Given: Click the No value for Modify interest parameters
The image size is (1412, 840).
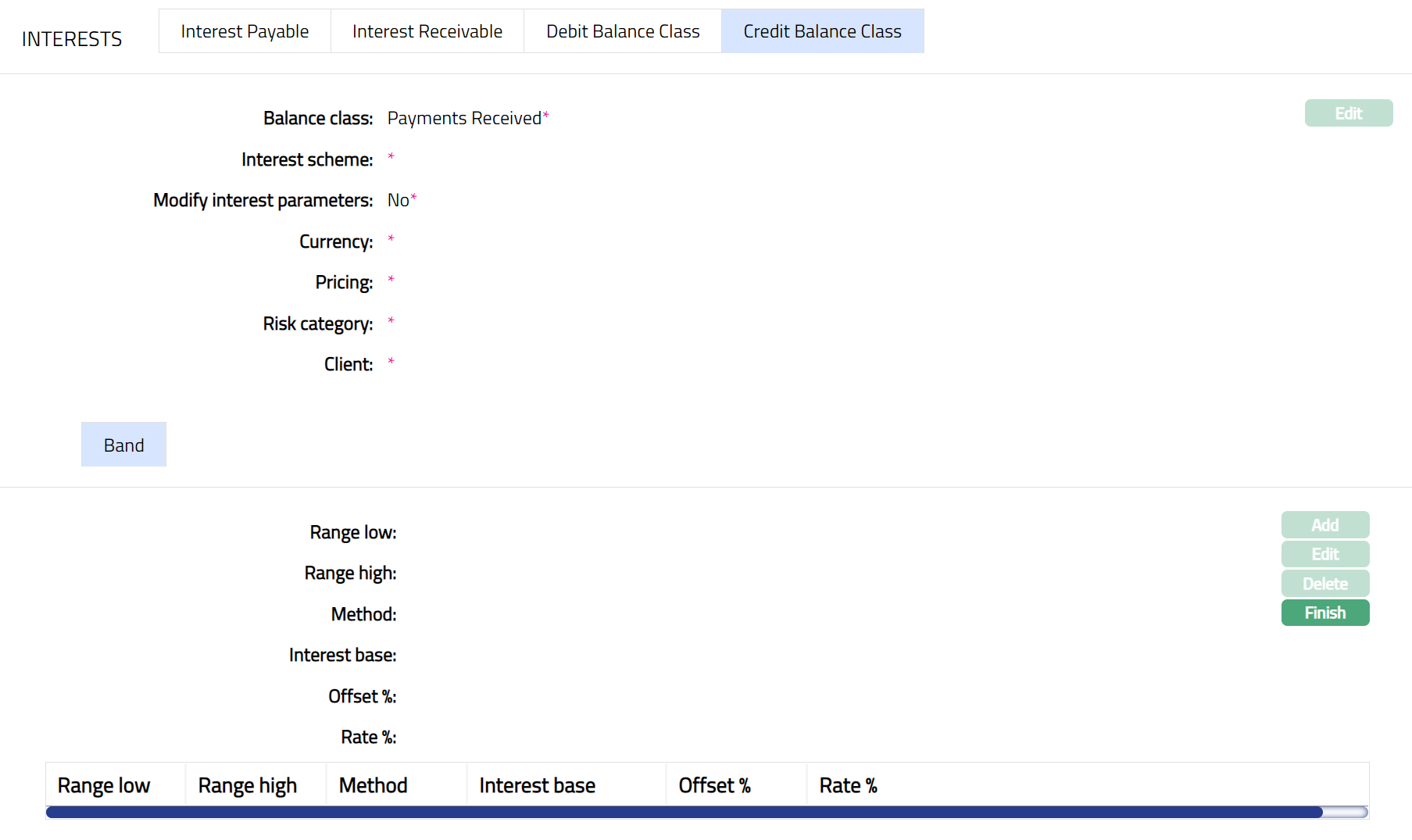Looking at the screenshot, I should (x=398, y=201).
